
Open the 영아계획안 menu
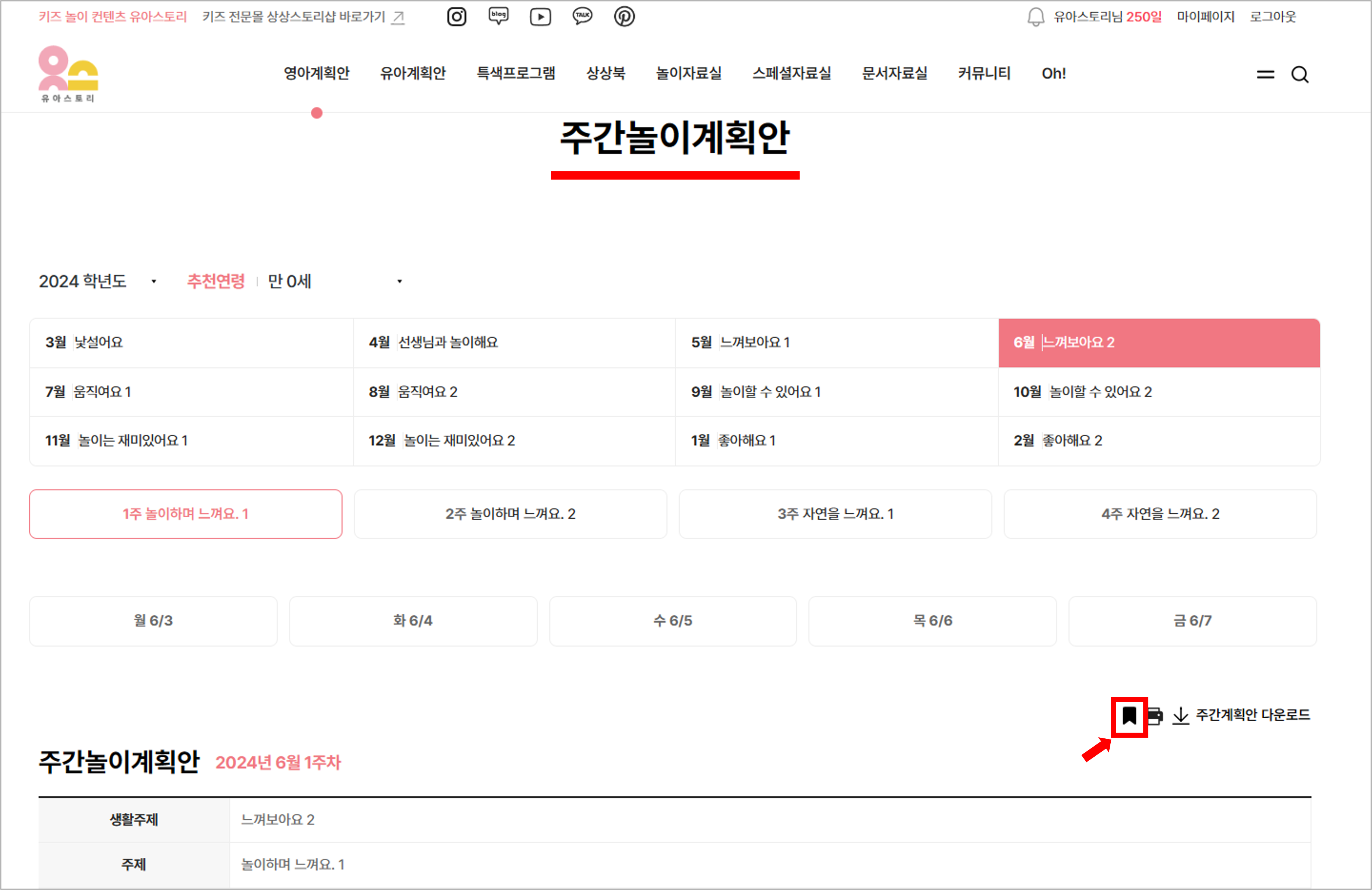316,73
